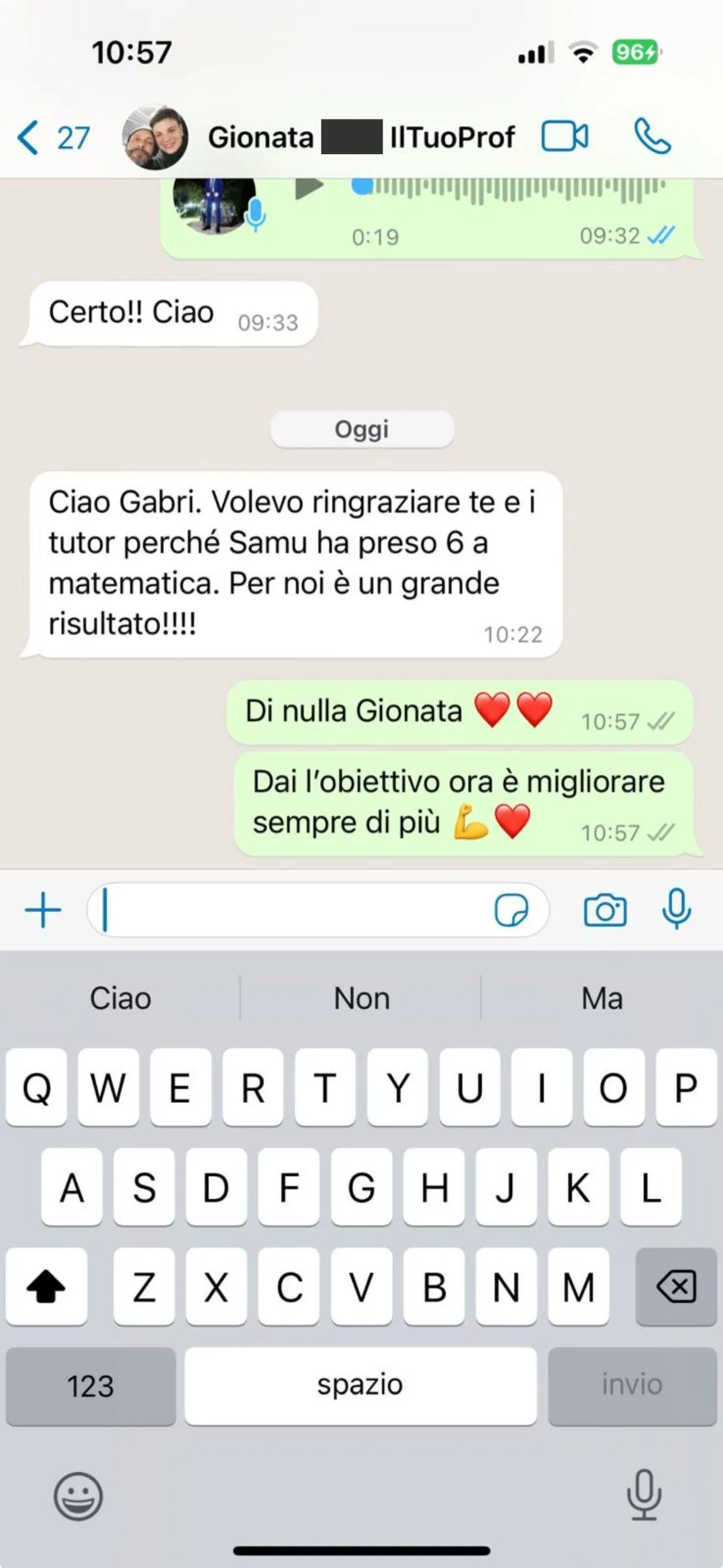
Task: Tap the 'spazio' space bar
Action: pyautogui.click(x=361, y=1386)
